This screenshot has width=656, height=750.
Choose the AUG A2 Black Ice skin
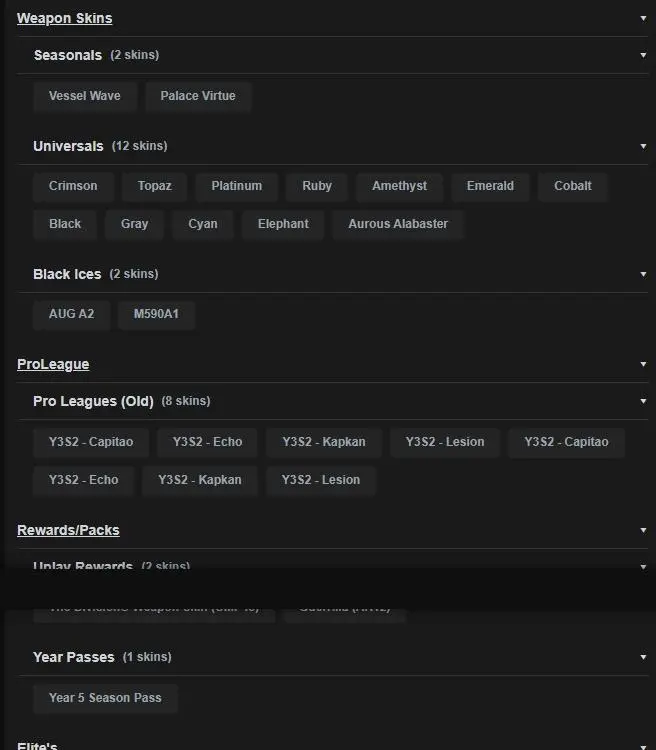pos(71,314)
